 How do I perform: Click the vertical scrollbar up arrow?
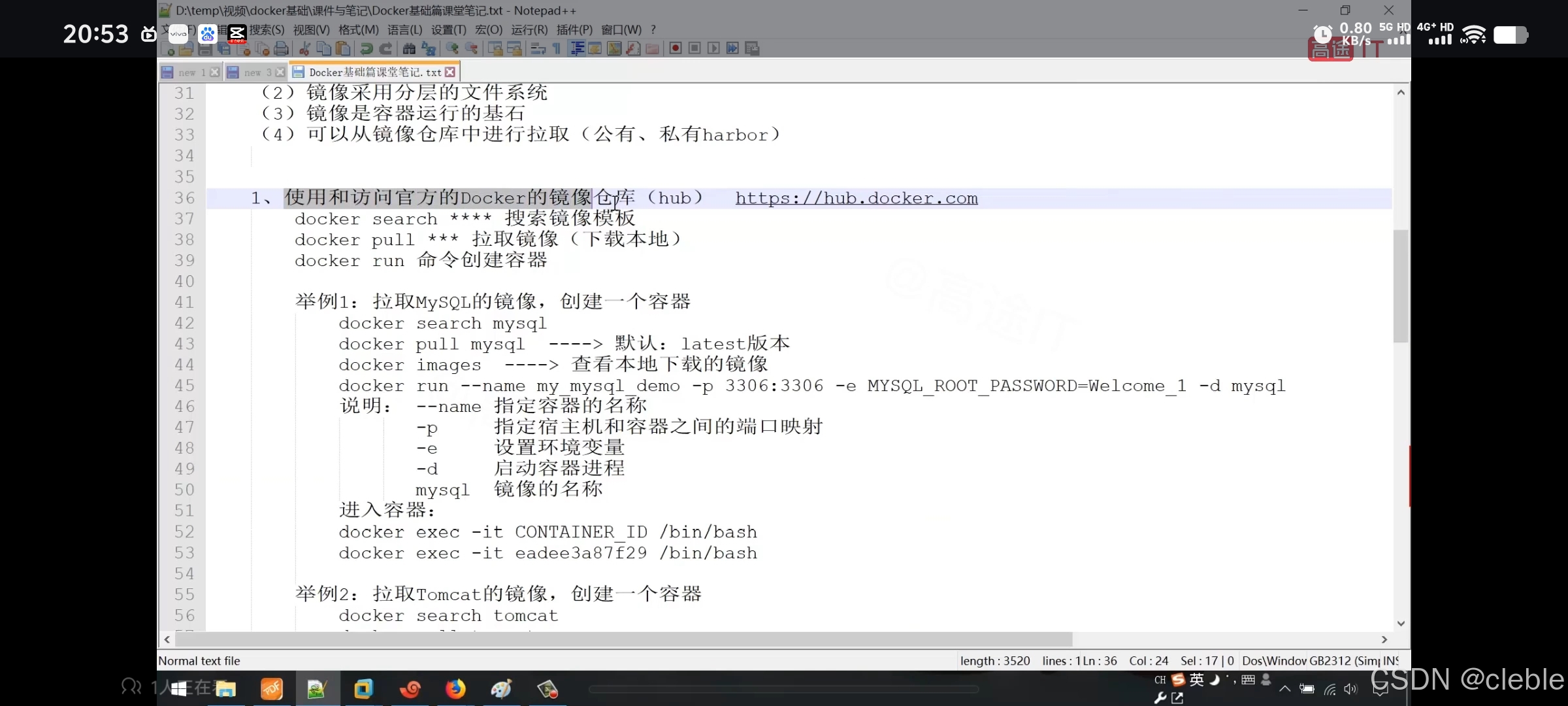pyautogui.click(x=1401, y=93)
